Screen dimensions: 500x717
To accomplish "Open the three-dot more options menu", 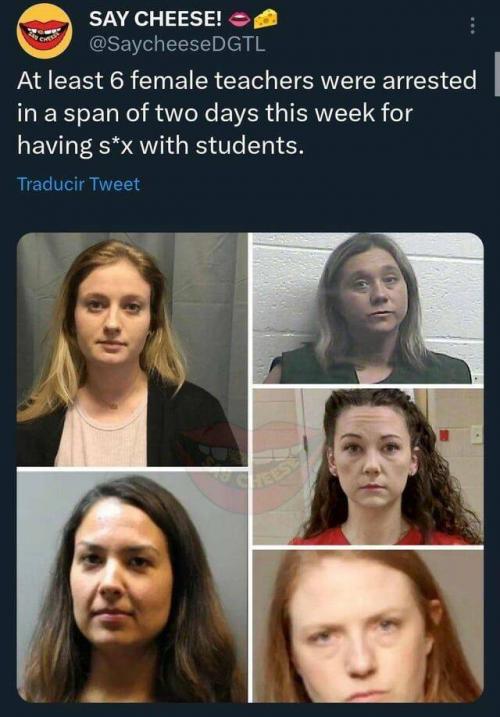I will pyautogui.click(x=473, y=27).
